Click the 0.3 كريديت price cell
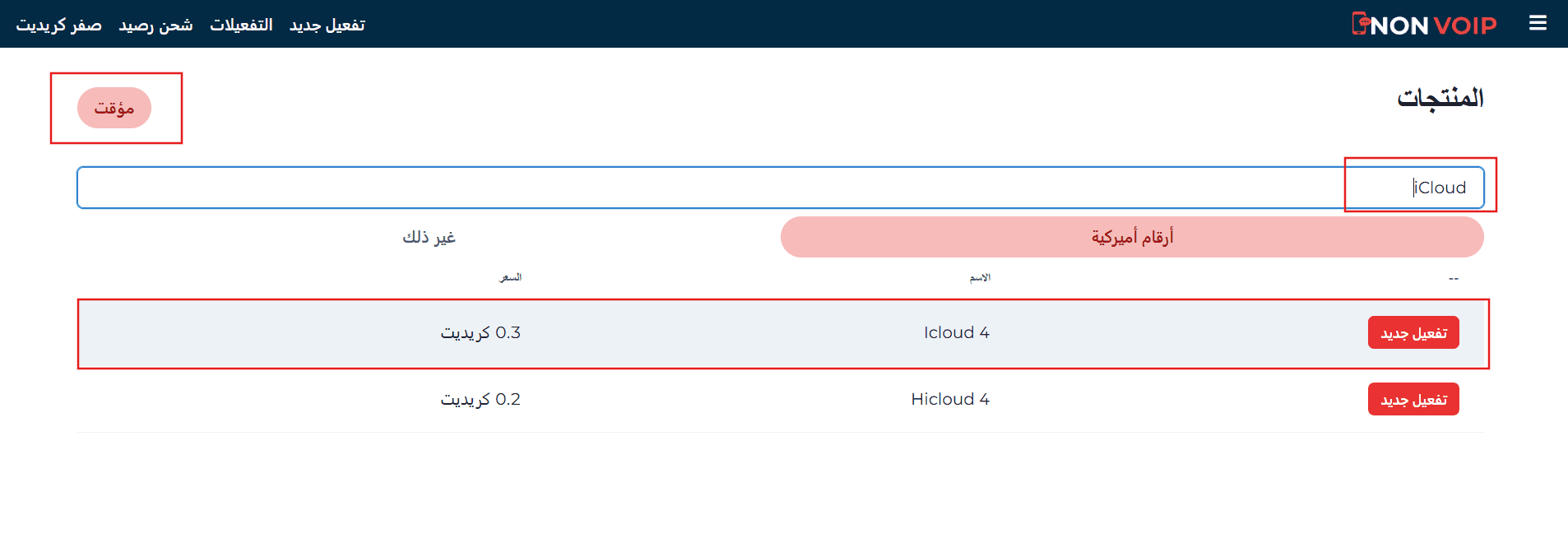Screen dimensions: 1568x538 coord(480,332)
